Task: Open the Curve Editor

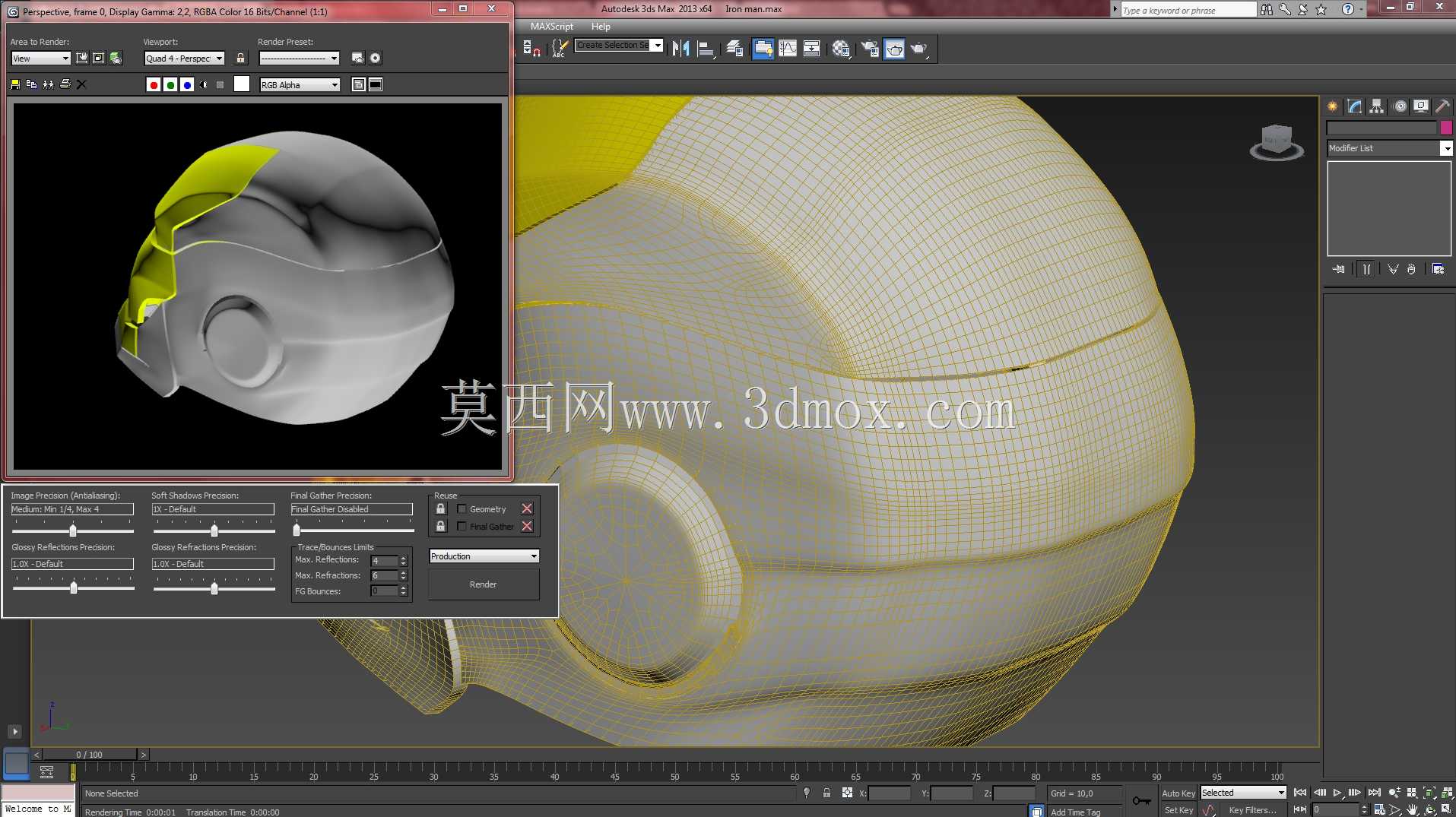Action: click(x=788, y=49)
